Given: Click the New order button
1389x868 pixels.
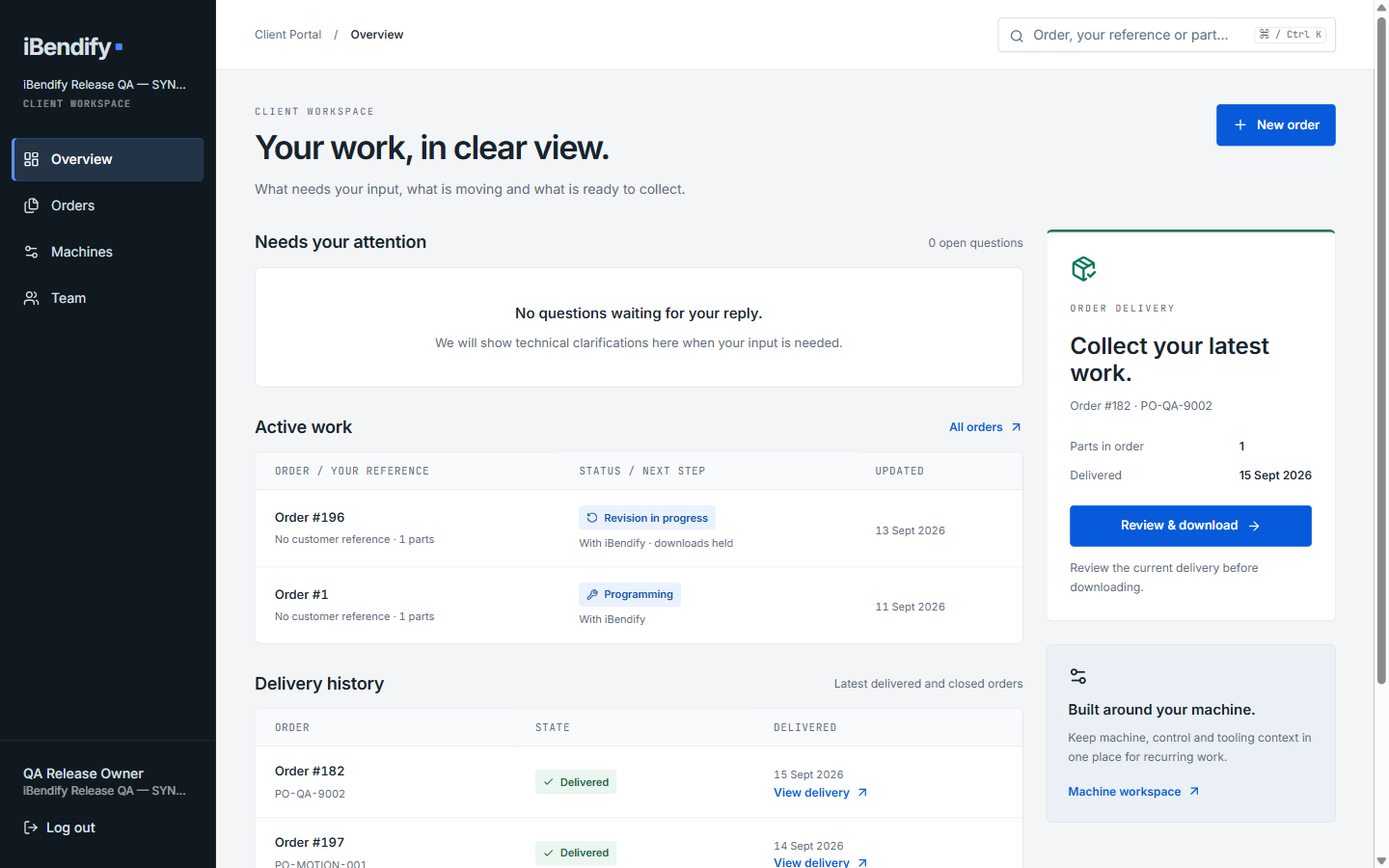Looking at the screenshot, I should (1275, 125).
